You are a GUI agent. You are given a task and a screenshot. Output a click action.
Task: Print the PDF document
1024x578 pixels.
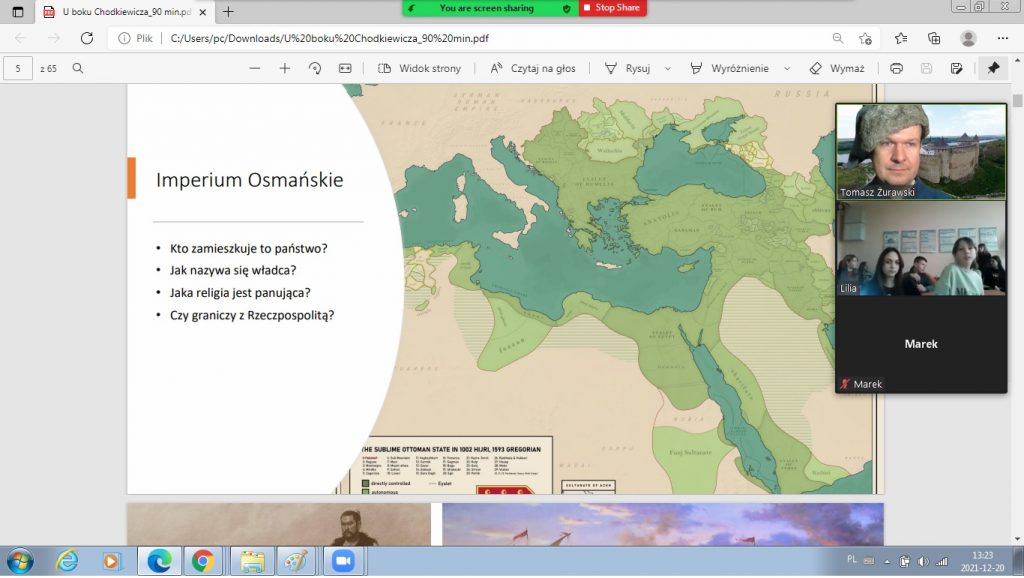click(x=896, y=68)
